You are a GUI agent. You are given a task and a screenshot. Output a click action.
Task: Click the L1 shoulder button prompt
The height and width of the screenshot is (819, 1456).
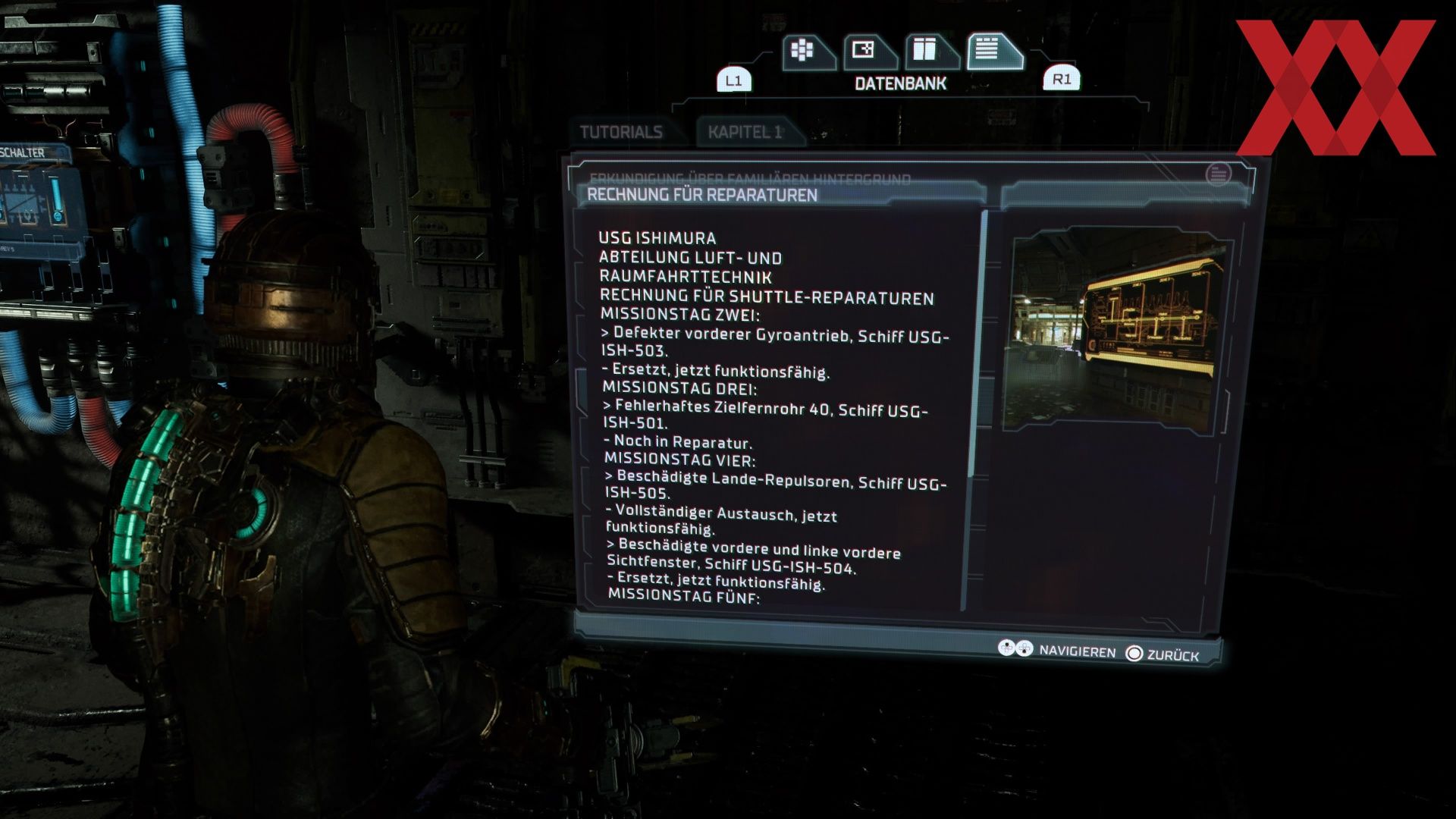[733, 80]
